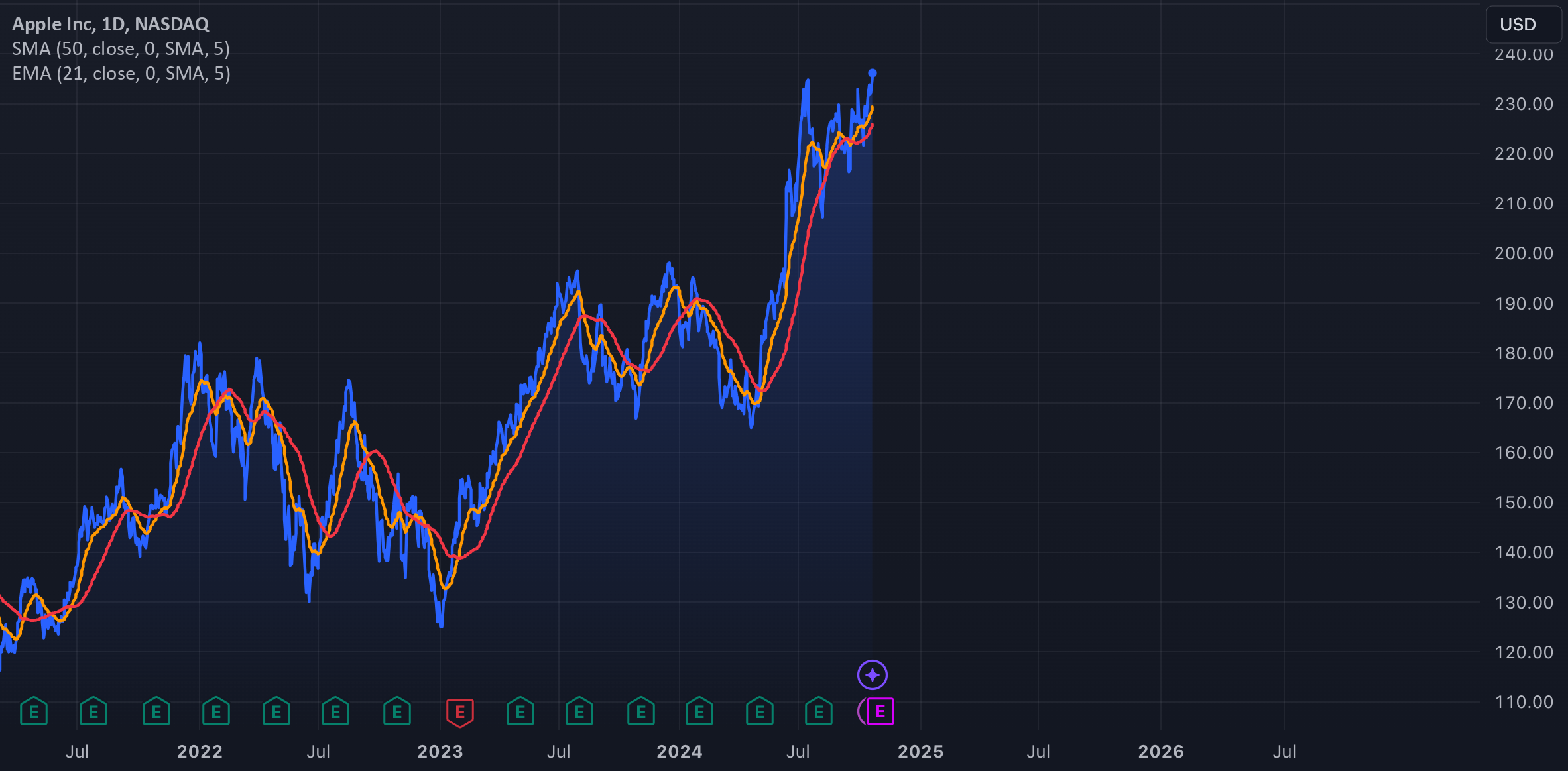Click the 2022 year label on time axis
Image resolution: width=1568 pixels, height=771 pixels.
(200, 752)
